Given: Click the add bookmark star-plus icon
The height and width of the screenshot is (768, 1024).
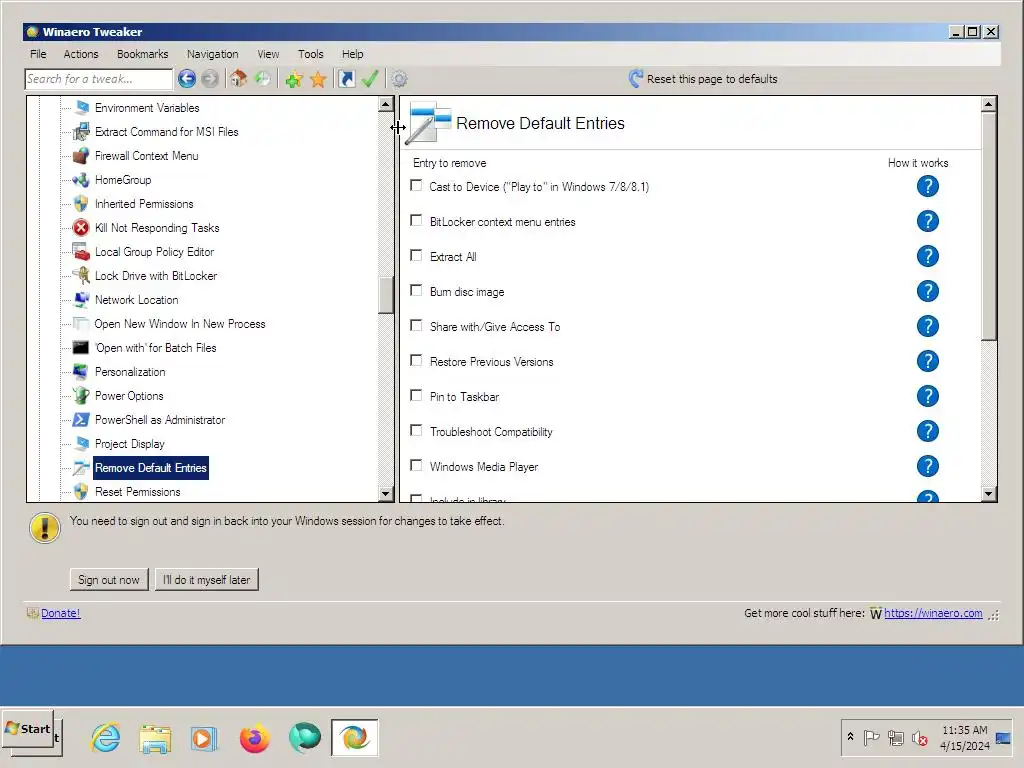Looking at the screenshot, I should [x=294, y=79].
